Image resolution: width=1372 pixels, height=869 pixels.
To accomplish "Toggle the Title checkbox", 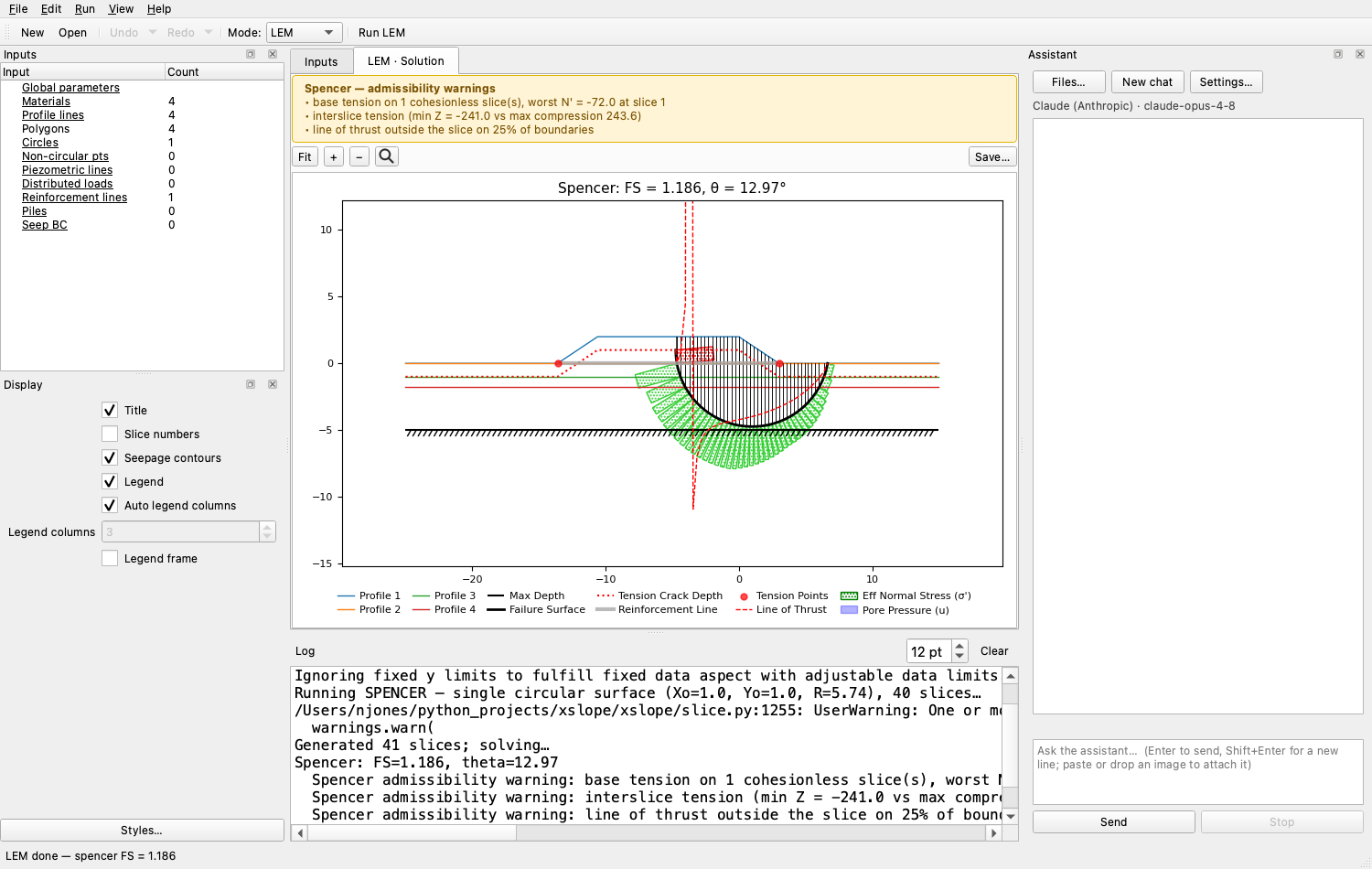I will point(110,410).
